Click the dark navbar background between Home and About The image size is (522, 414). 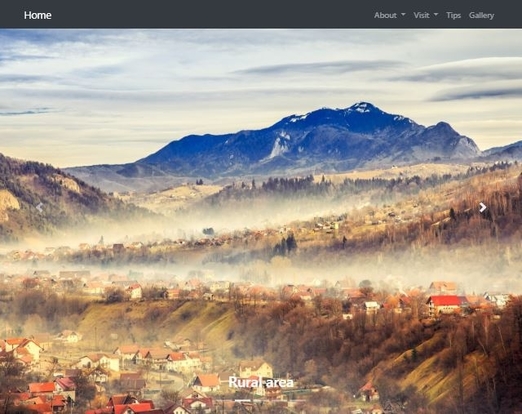[213, 15]
